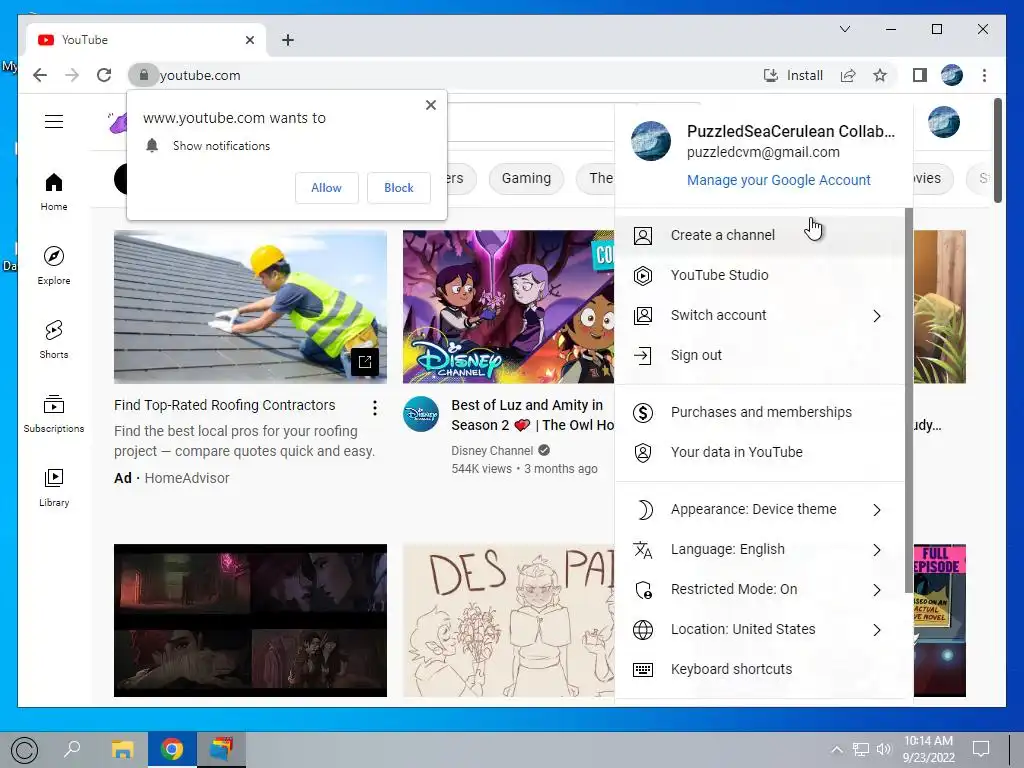Click Best of Luz and Amity video title

point(532,415)
